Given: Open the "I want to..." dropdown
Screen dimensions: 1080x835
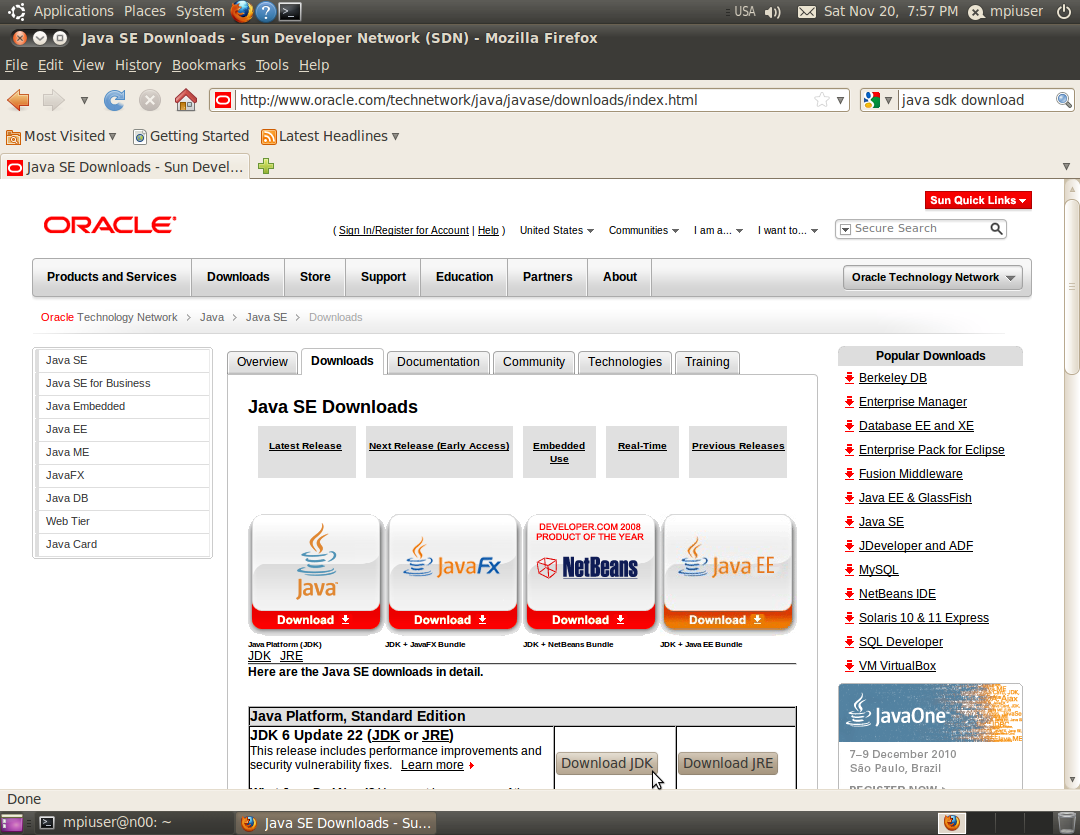Looking at the screenshot, I should [788, 230].
